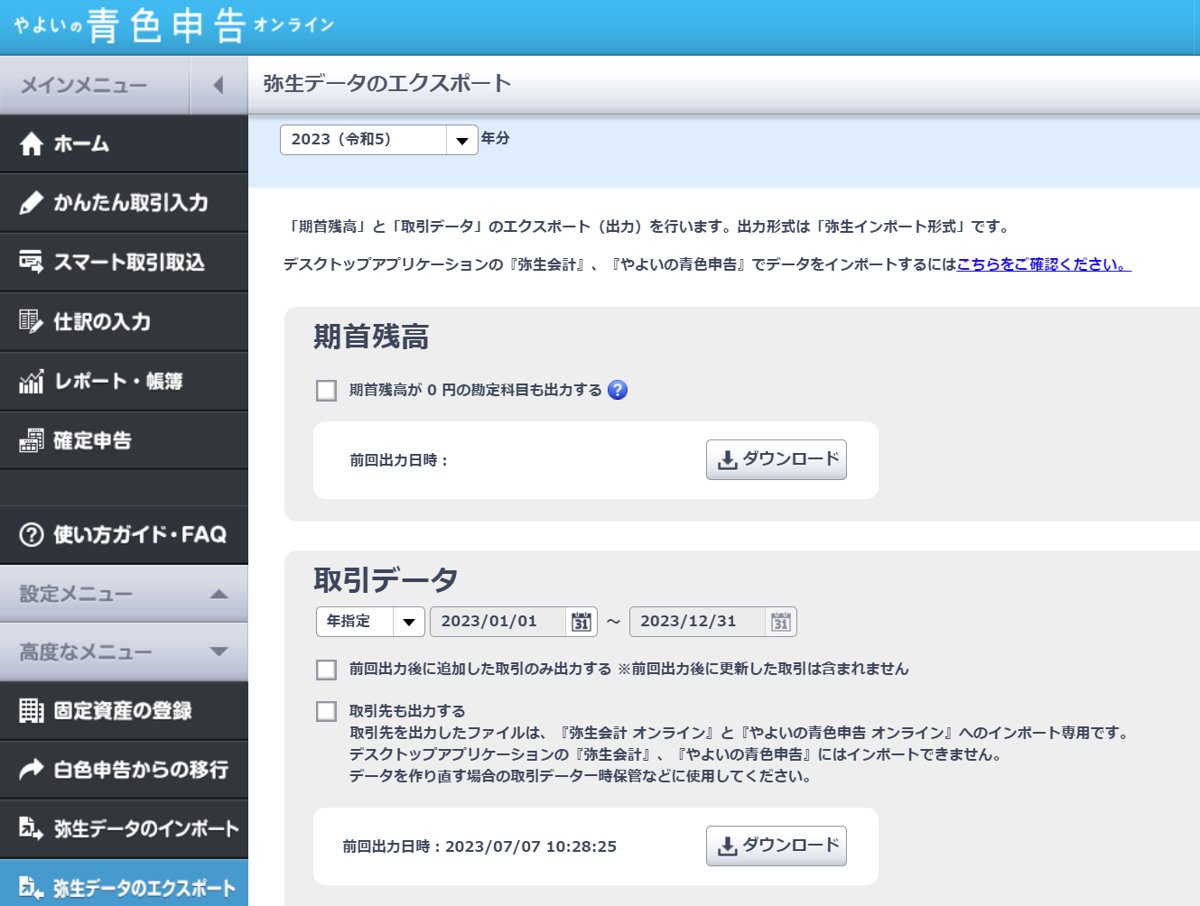This screenshot has width=1200, height=906.
Task: Open 弥生データのインポート menu item
Action: click(124, 829)
